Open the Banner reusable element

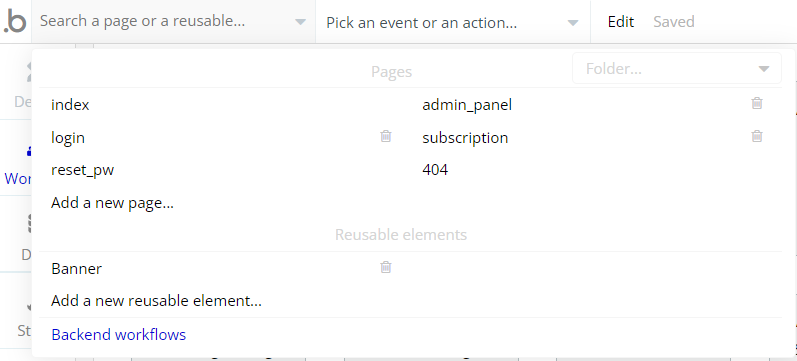(76, 268)
